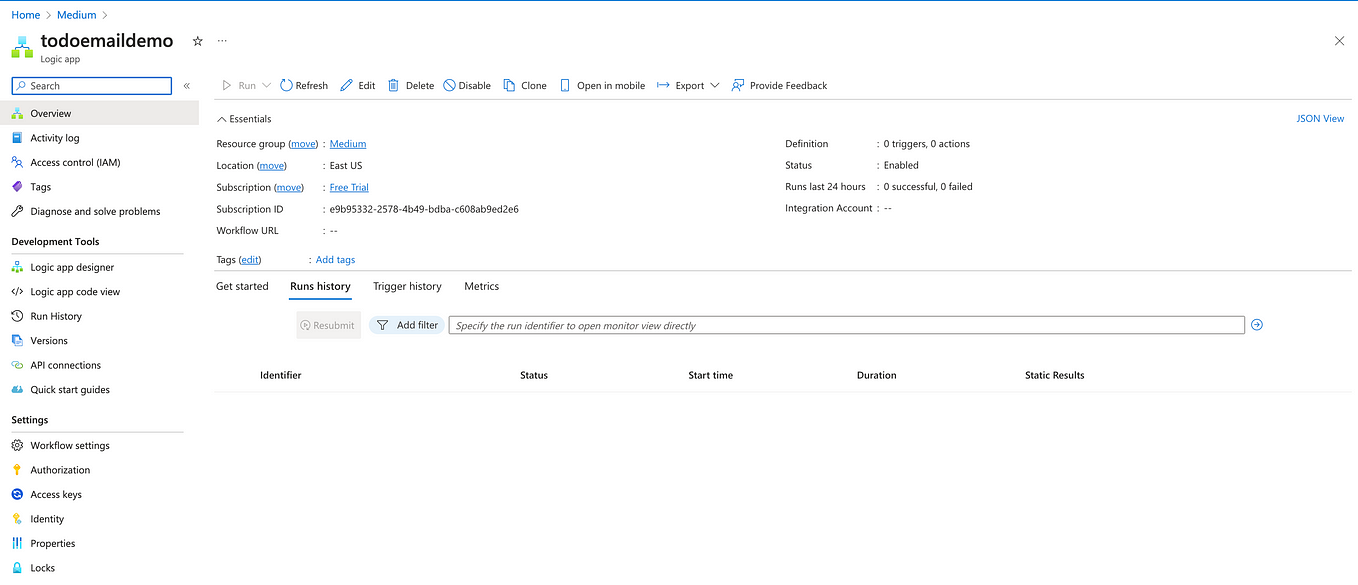Click Provide Feedback
Viewport: 1358px width, 585px height.
click(779, 86)
